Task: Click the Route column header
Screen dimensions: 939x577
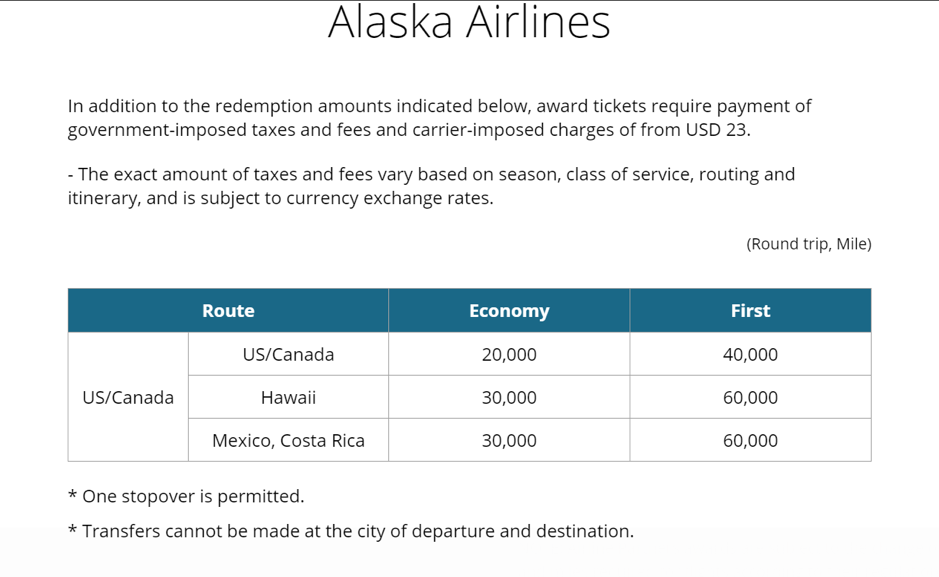Action: tap(228, 311)
